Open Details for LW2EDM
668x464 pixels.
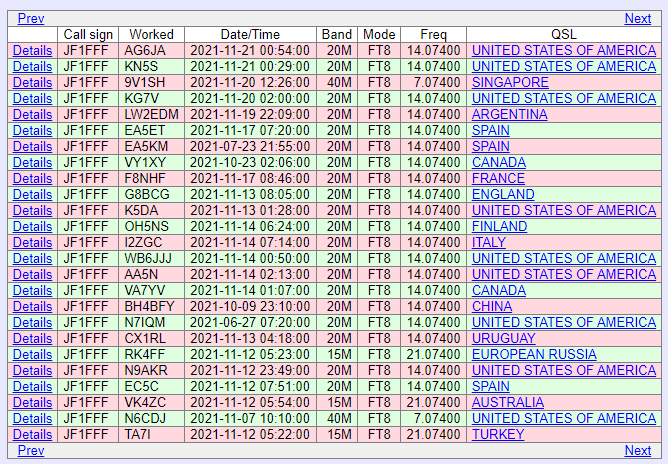point(32,114)
